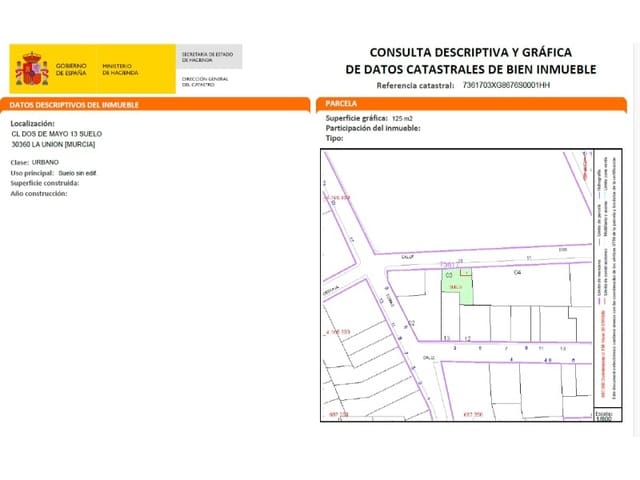This screenshot has height=480, width=640.
Task: Click the Referencia catastral label
Action: [x=415, y=85]
